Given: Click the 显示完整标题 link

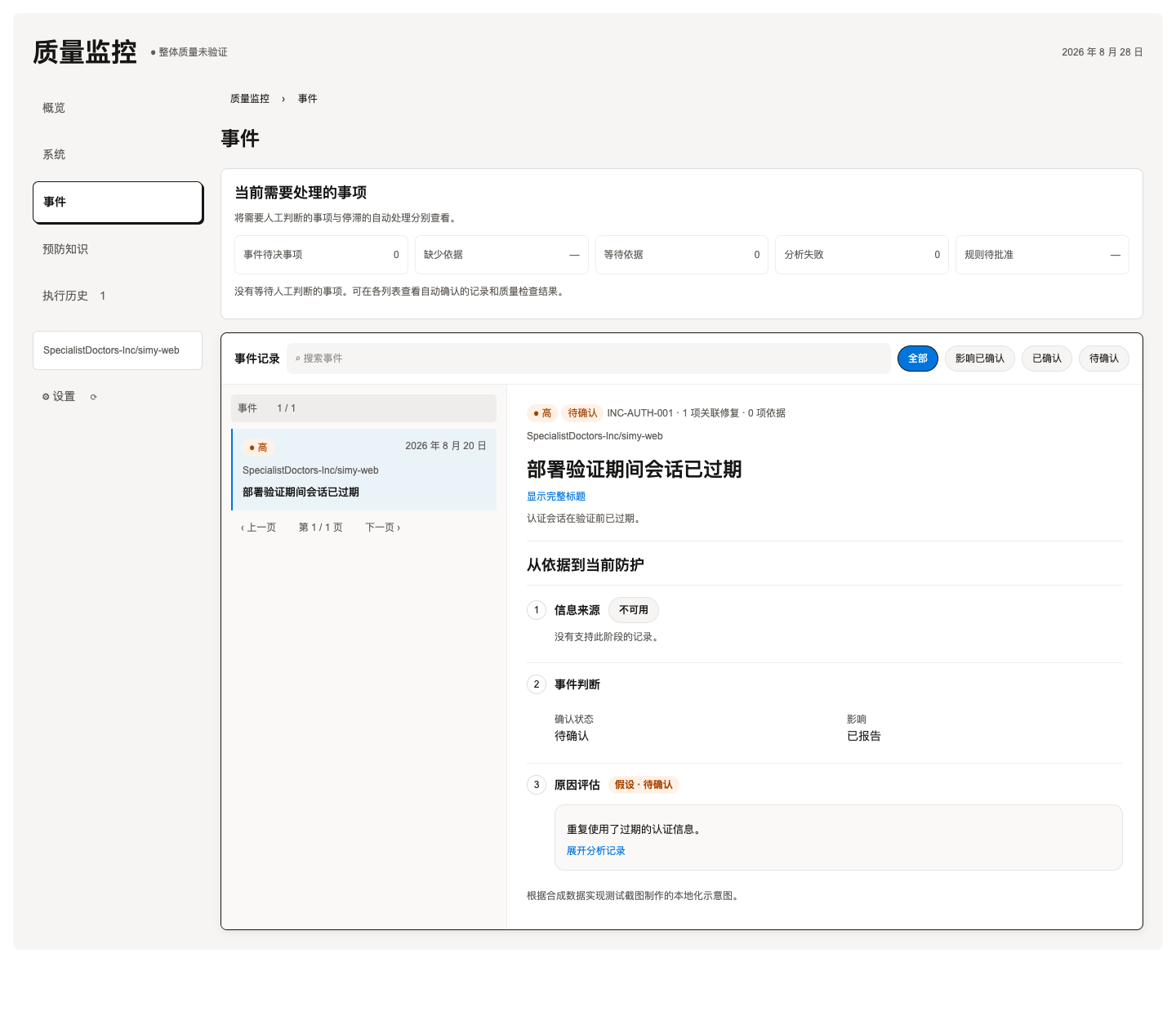Looking at the screenshot, I should (x=556, y=497).
